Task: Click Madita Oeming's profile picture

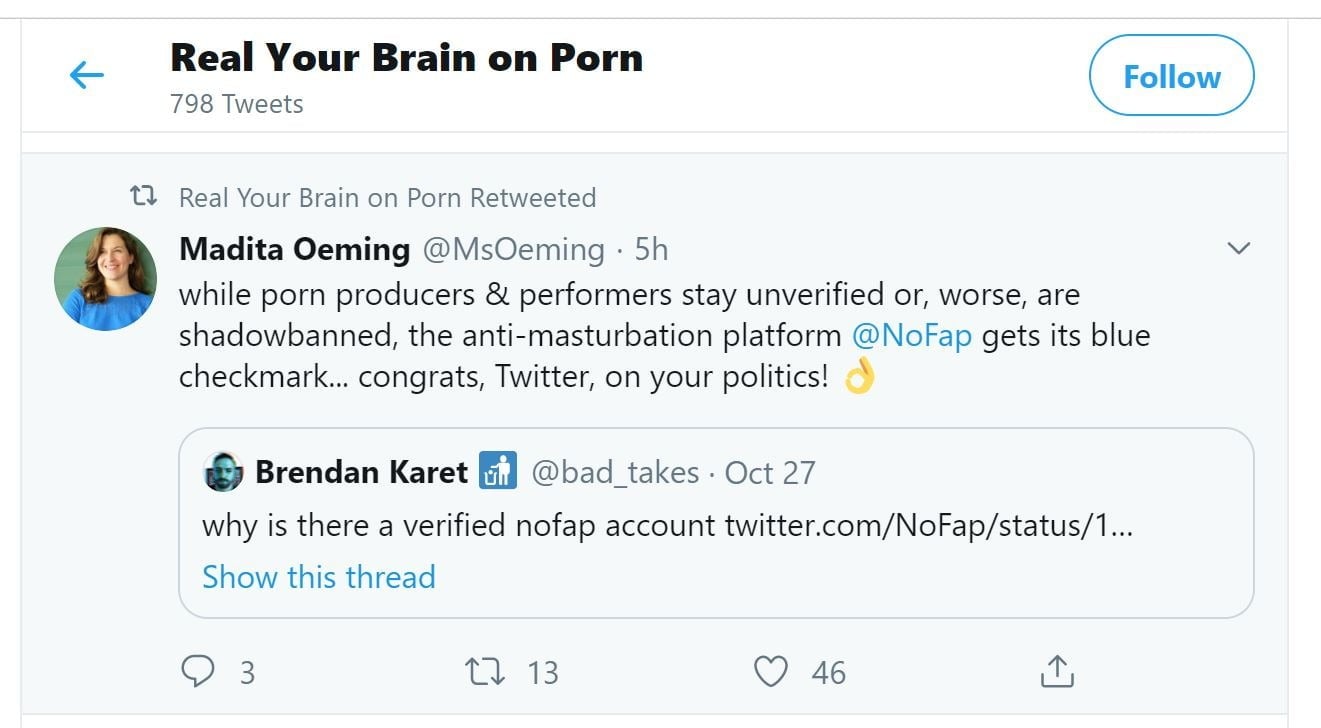Action: tap(105, 279)
